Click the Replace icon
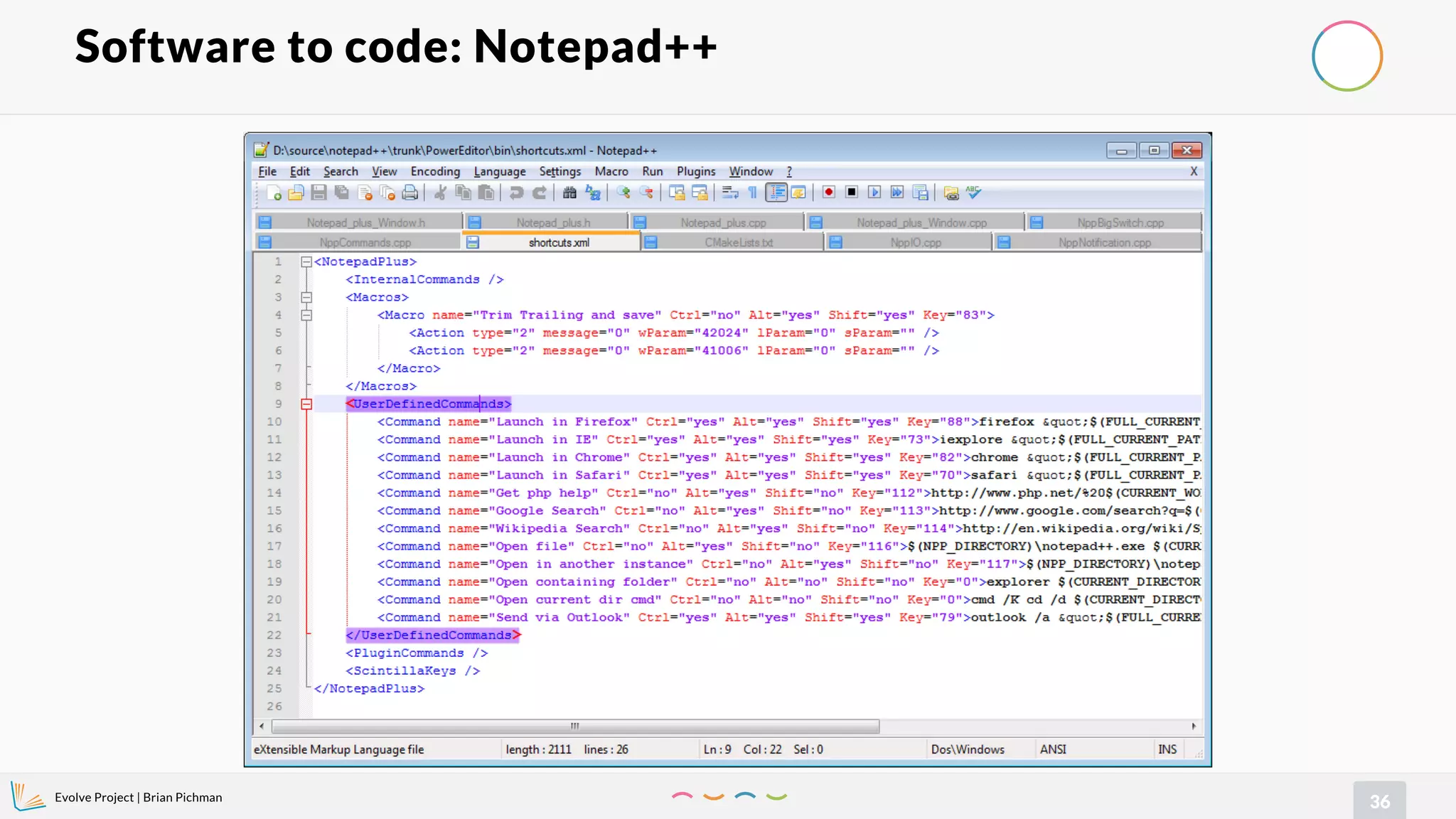The height and width of the screenshot is (819, 1456). click(x=593, y=193)
